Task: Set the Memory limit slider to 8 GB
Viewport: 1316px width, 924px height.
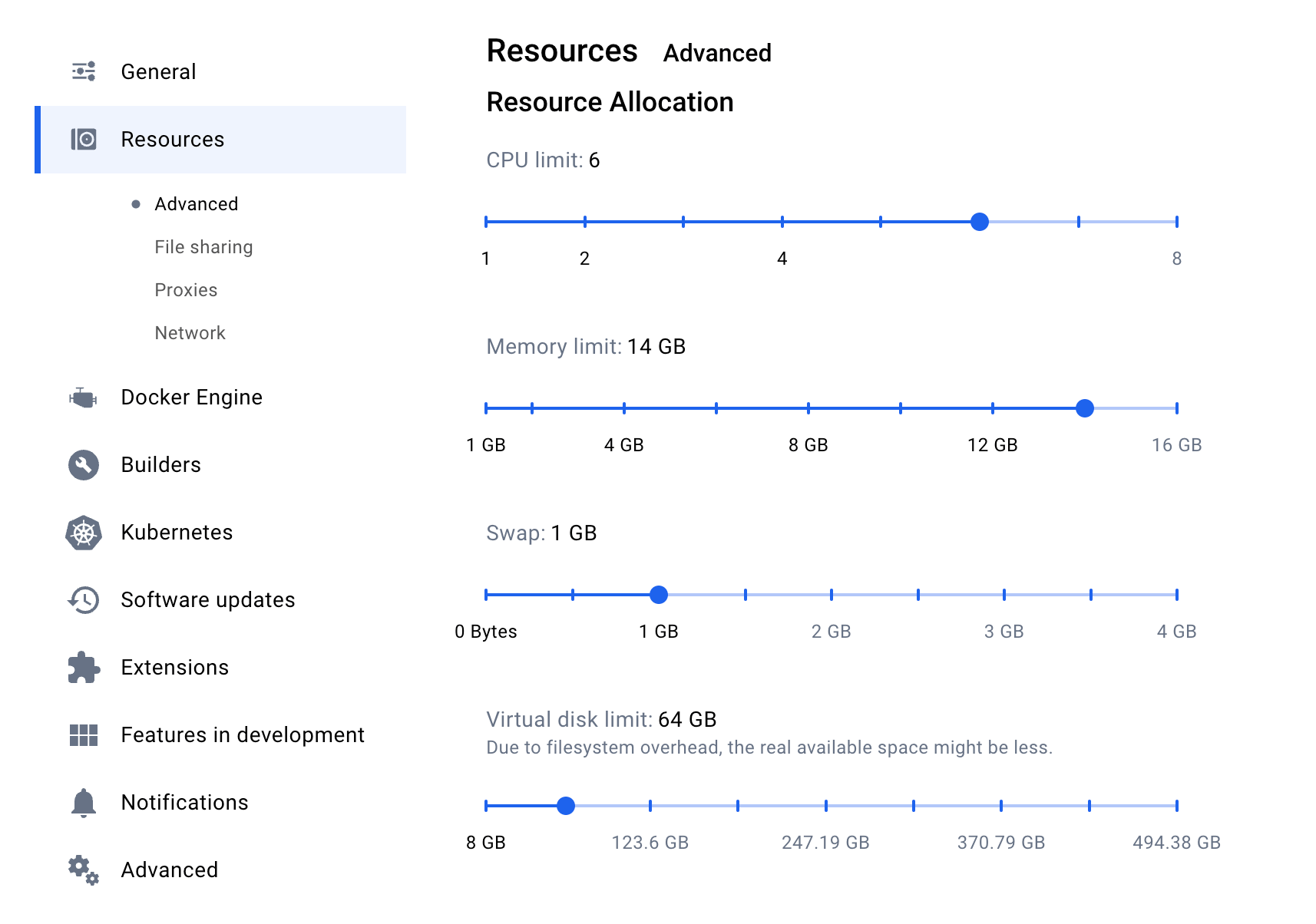Action: (x=808, y=408)
